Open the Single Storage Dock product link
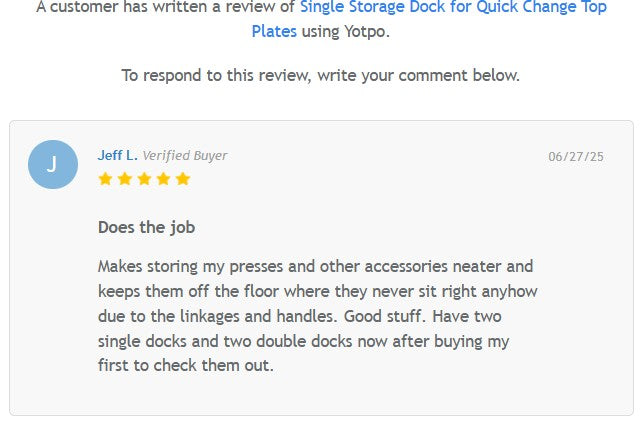 click(x=452, y=7)
